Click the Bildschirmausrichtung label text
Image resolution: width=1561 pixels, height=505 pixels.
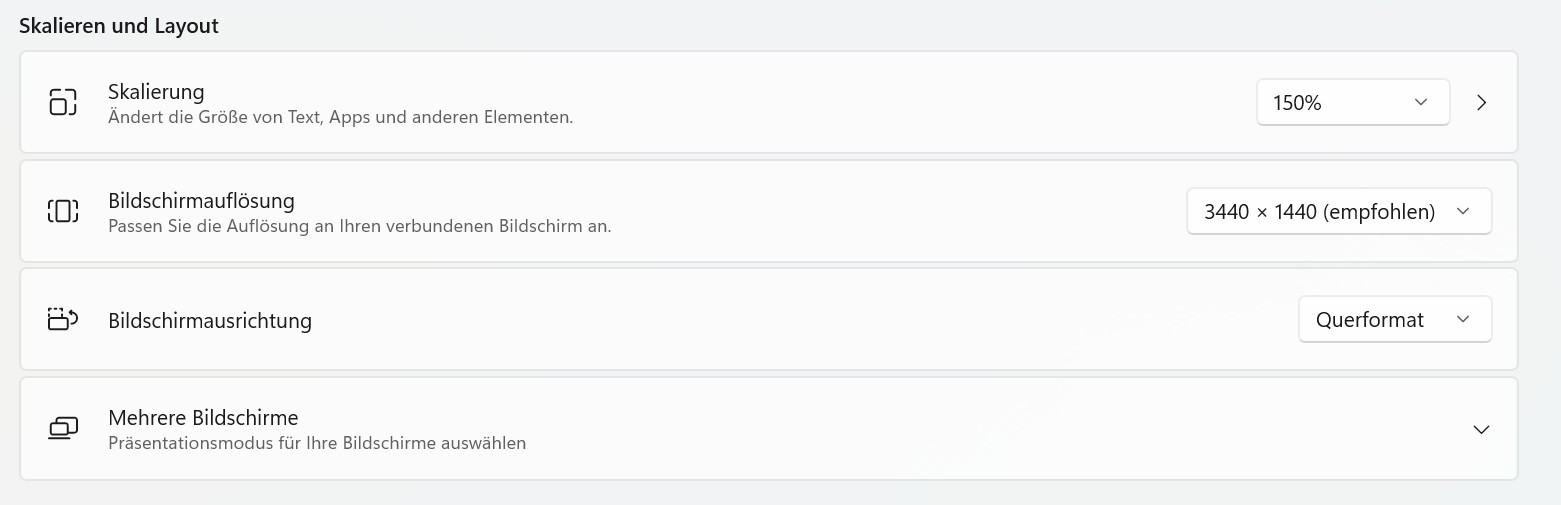[x=210, y=320]
